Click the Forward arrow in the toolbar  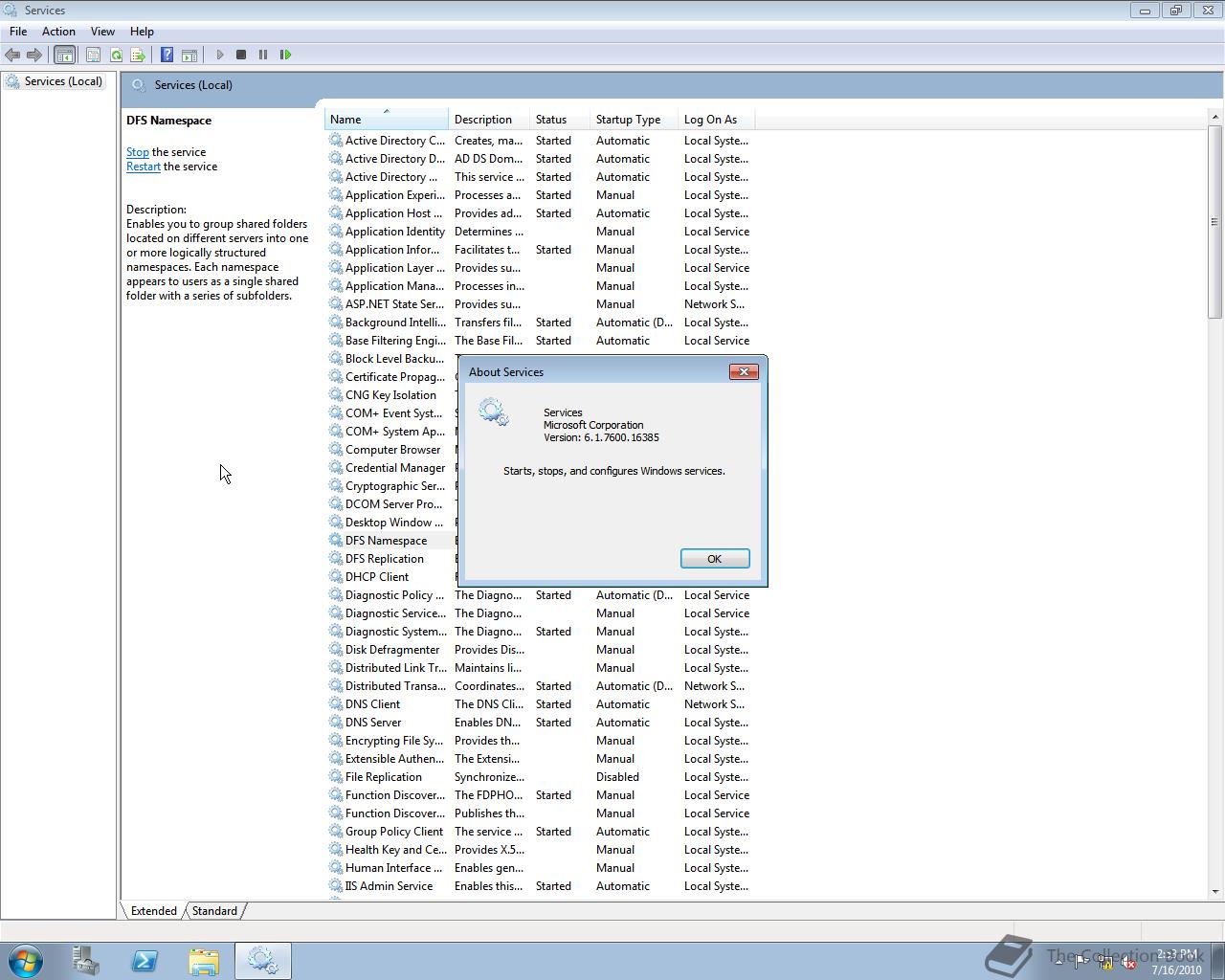(34, 55)
